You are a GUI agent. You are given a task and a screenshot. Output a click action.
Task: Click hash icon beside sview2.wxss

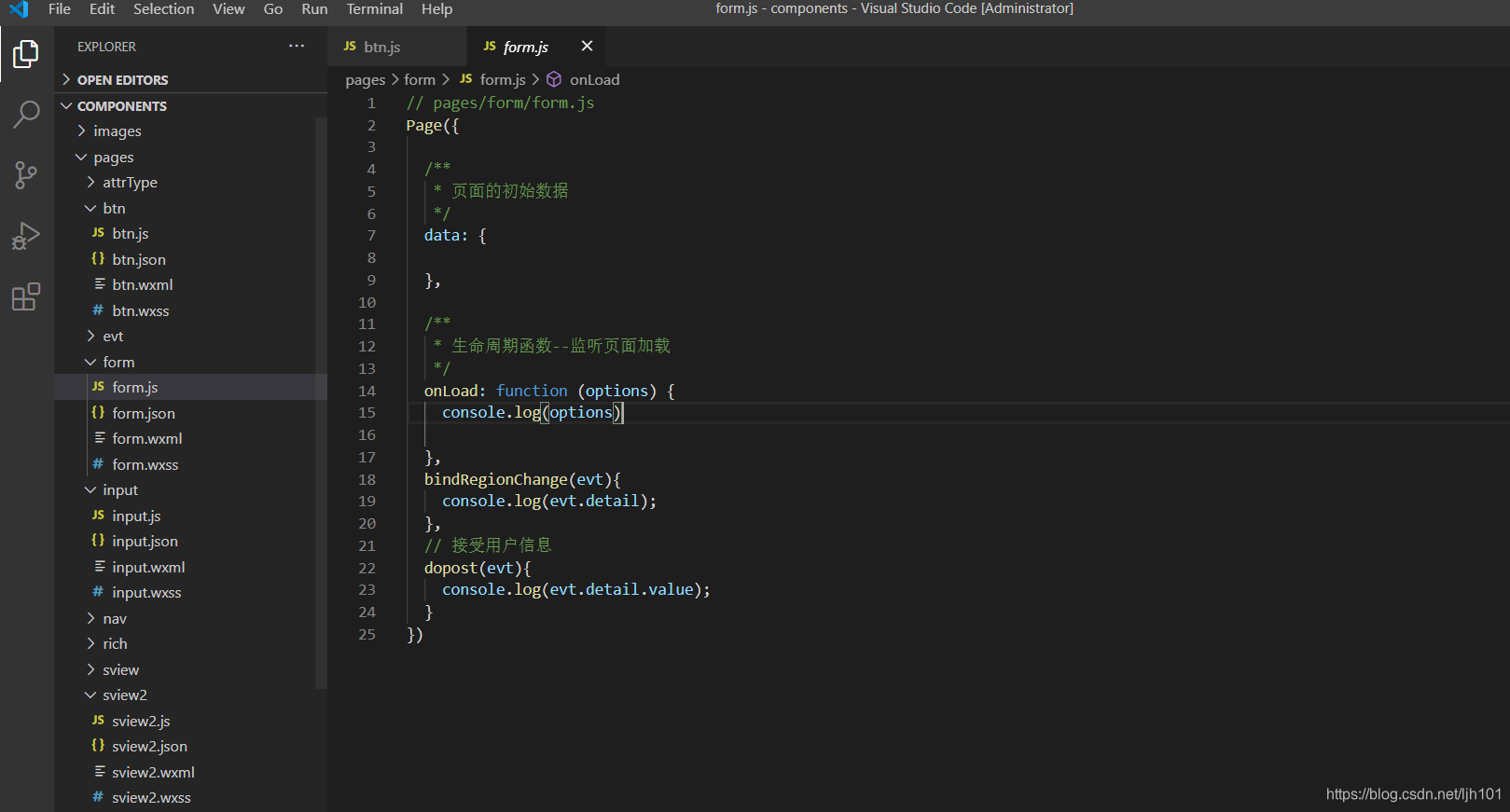pyautogui.click(x=98, y=796)
